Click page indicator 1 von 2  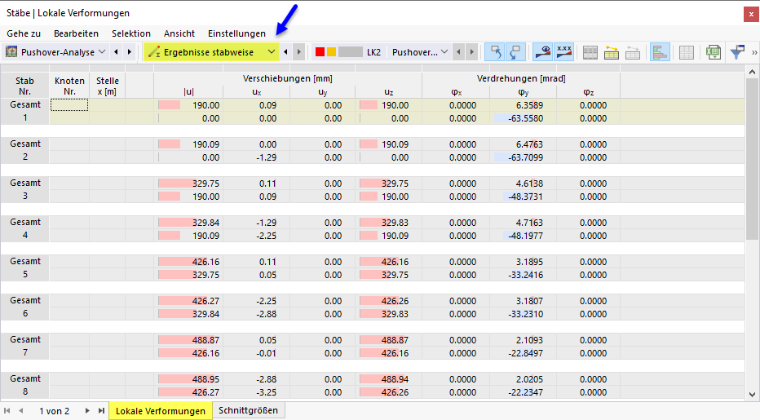tap(54, 411)
